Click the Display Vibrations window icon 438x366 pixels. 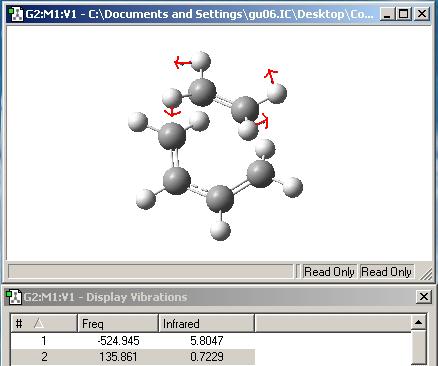[13, 297]
